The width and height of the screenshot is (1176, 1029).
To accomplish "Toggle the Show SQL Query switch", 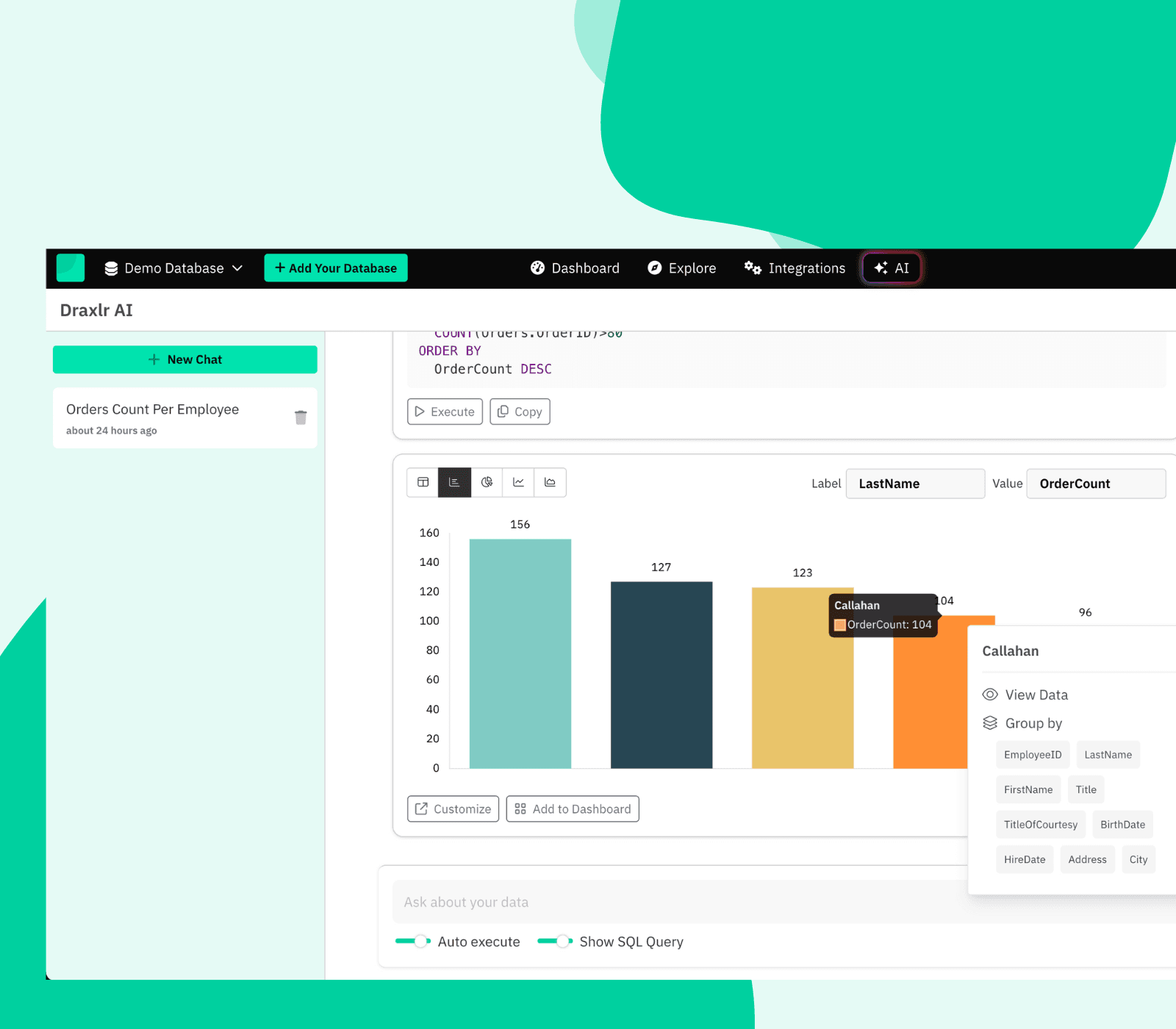I will (x=555, y=942).
